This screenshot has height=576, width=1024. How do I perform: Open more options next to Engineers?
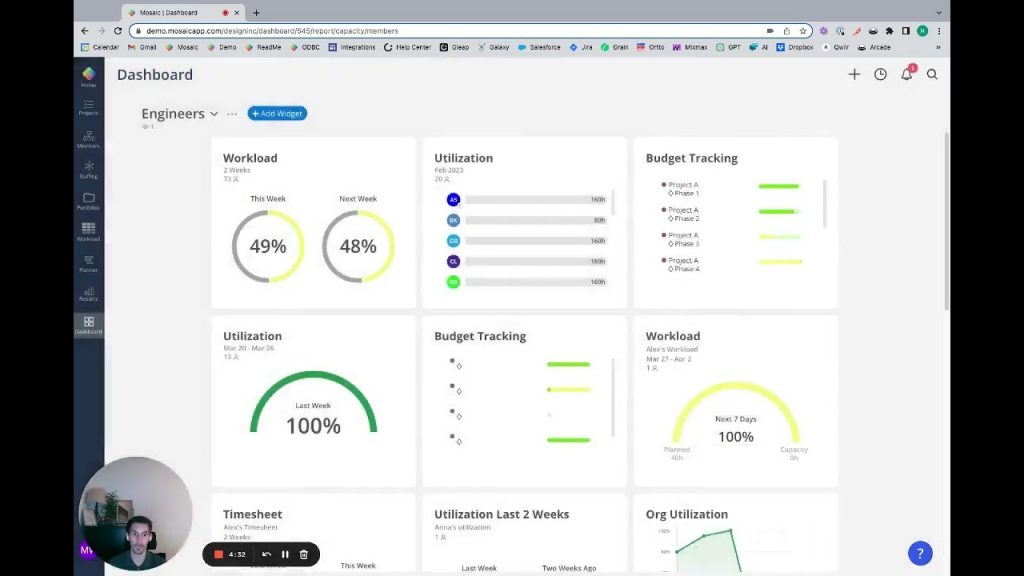232,113
